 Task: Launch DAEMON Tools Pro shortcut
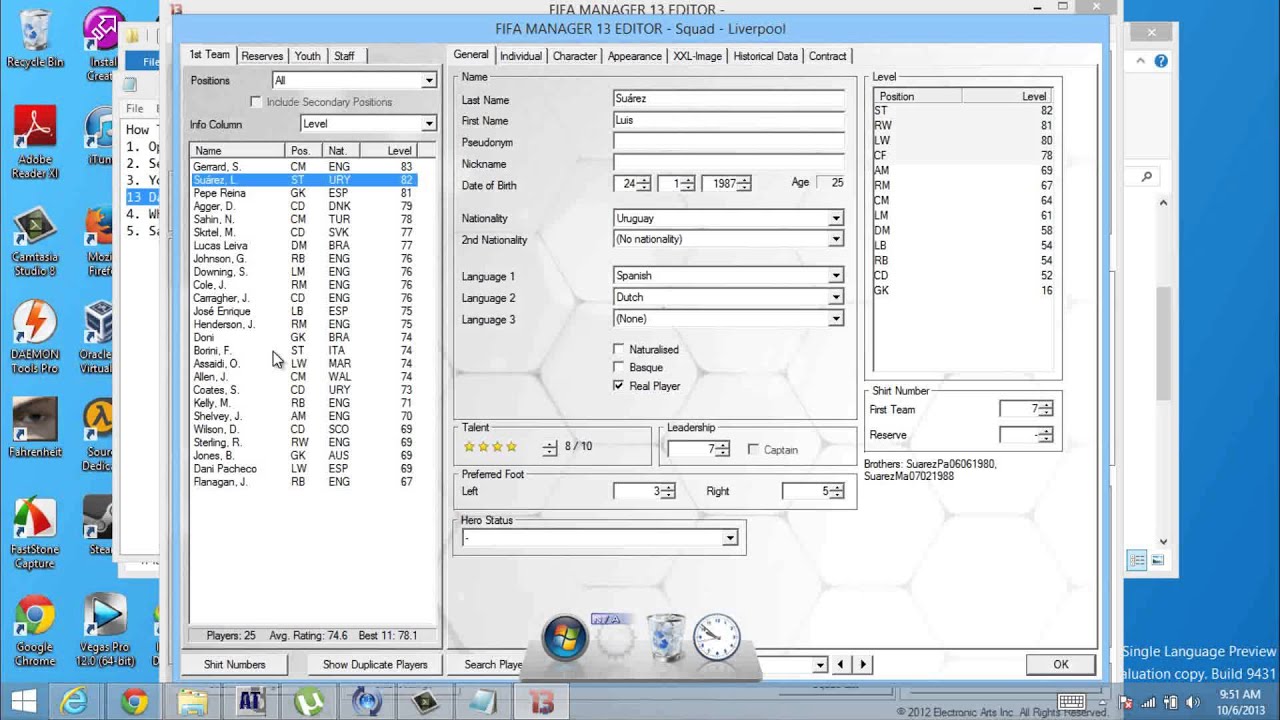click(36, 338)
